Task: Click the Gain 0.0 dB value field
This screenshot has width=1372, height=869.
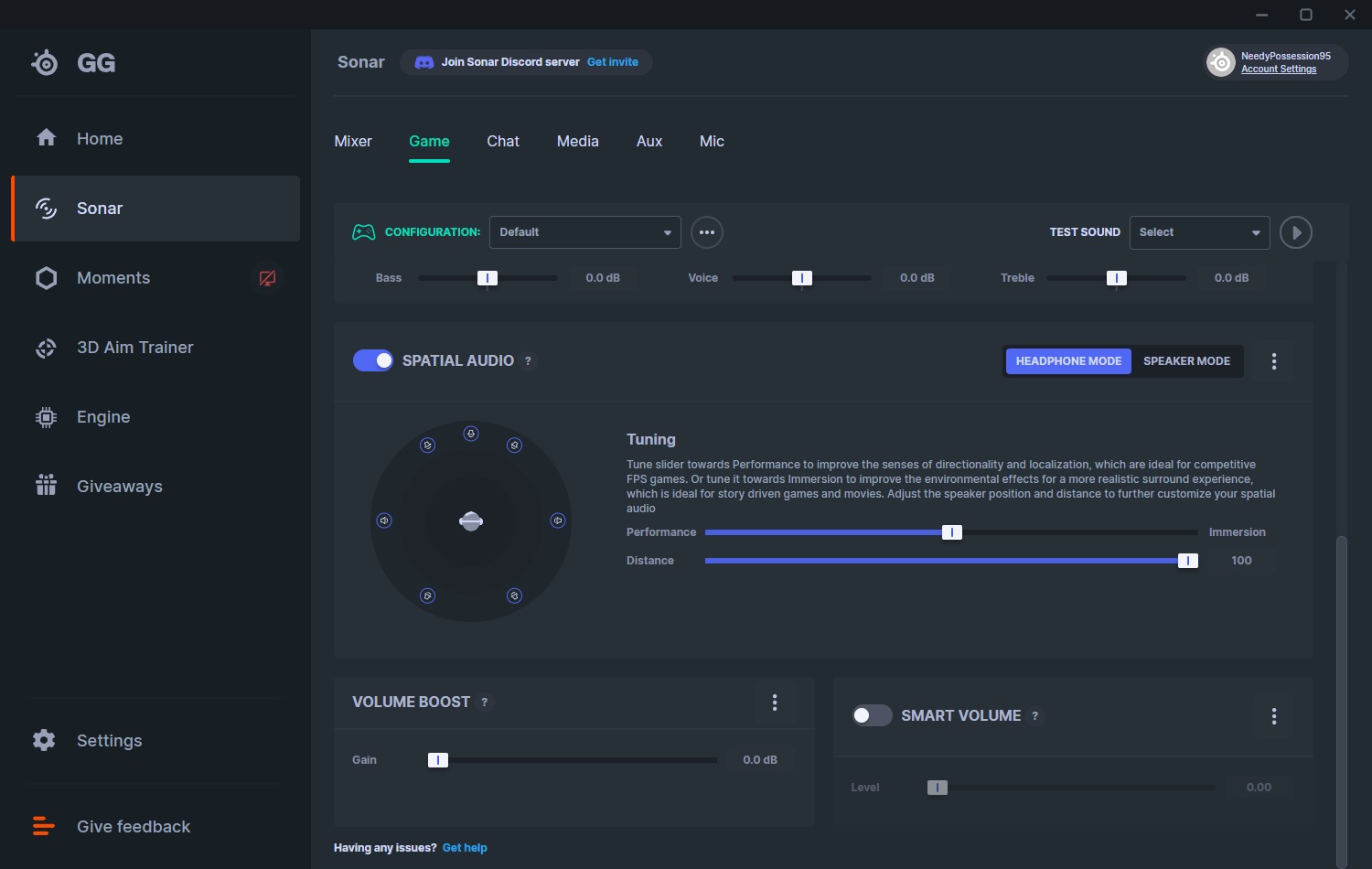Action: click(x=760, y=760)
